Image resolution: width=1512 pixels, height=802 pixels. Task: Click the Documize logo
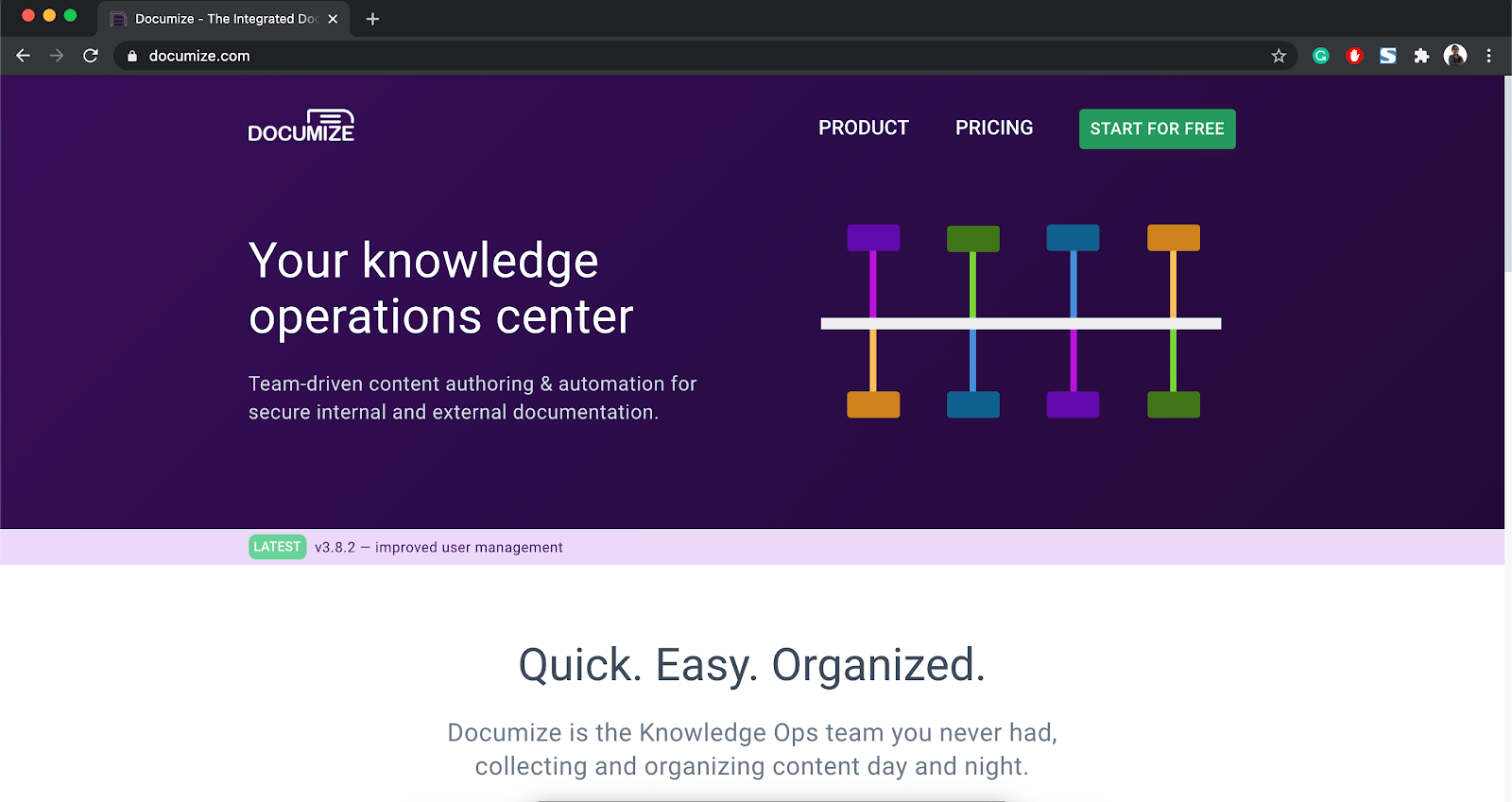301,127
